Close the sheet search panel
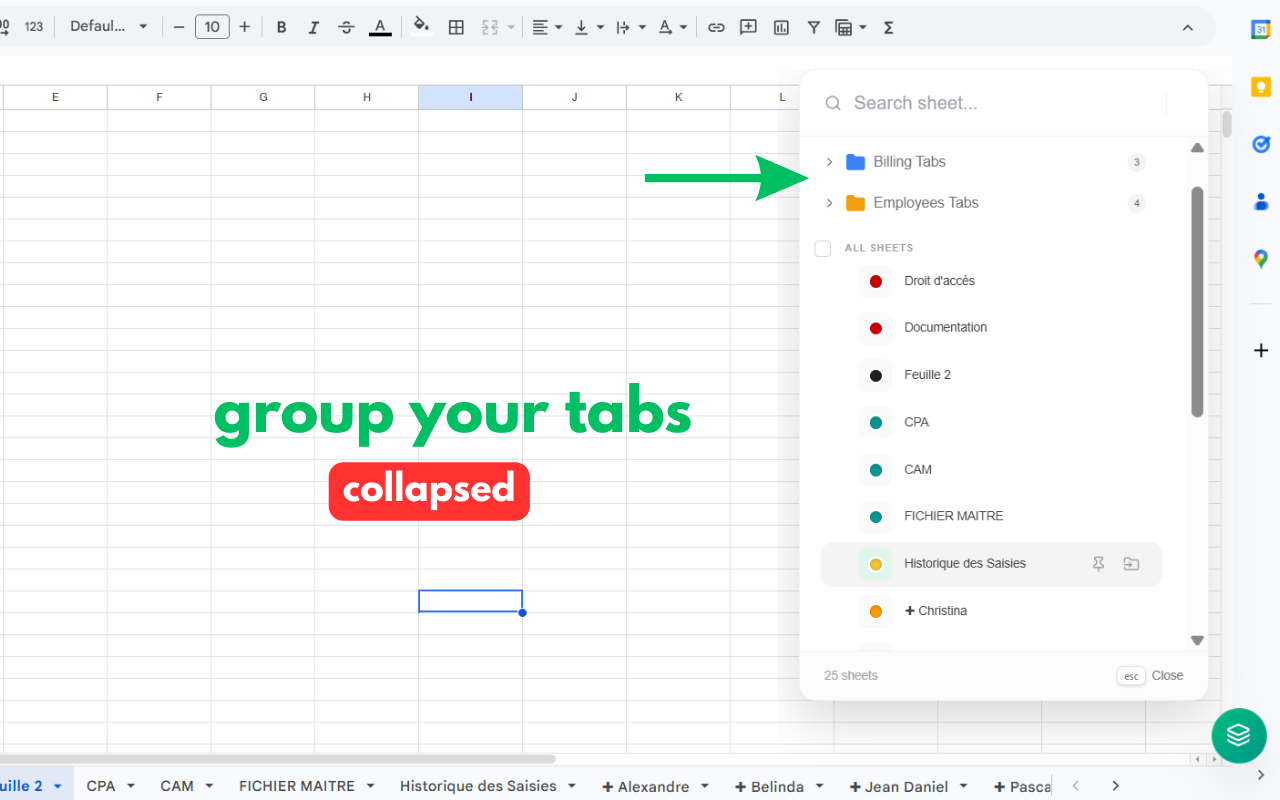Image resolution: width=1280 pixels, height=800 pixels. point(1167,675)
